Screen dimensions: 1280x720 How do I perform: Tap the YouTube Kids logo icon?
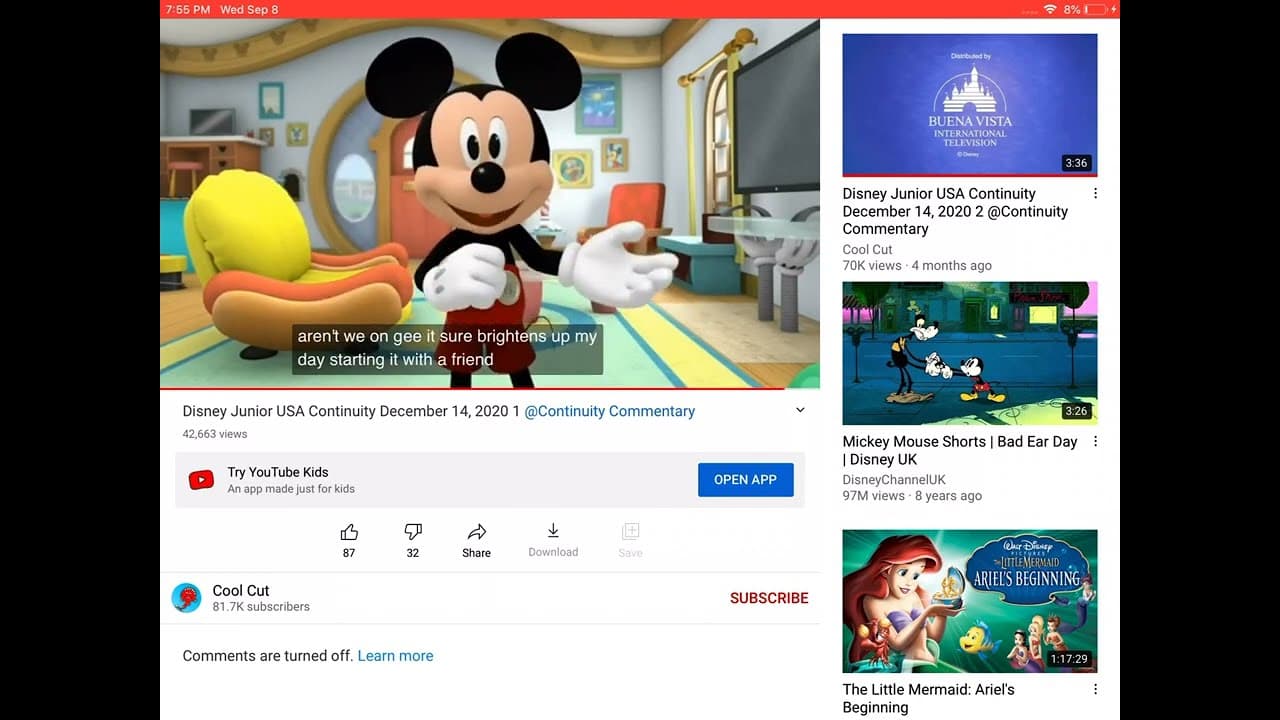(201, 480)
